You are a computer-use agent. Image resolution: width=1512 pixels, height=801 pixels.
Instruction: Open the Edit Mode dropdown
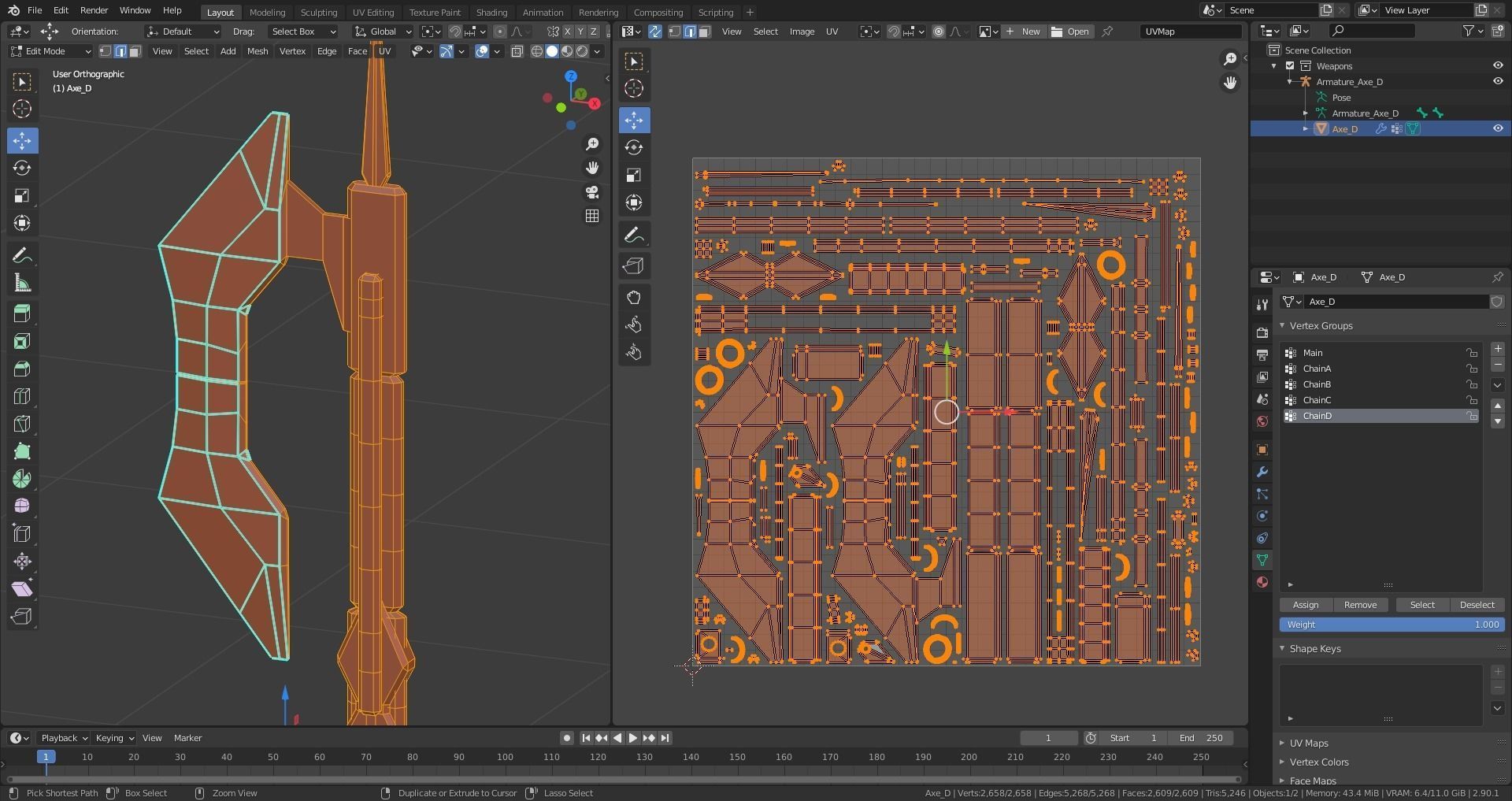tap(50, 51)
